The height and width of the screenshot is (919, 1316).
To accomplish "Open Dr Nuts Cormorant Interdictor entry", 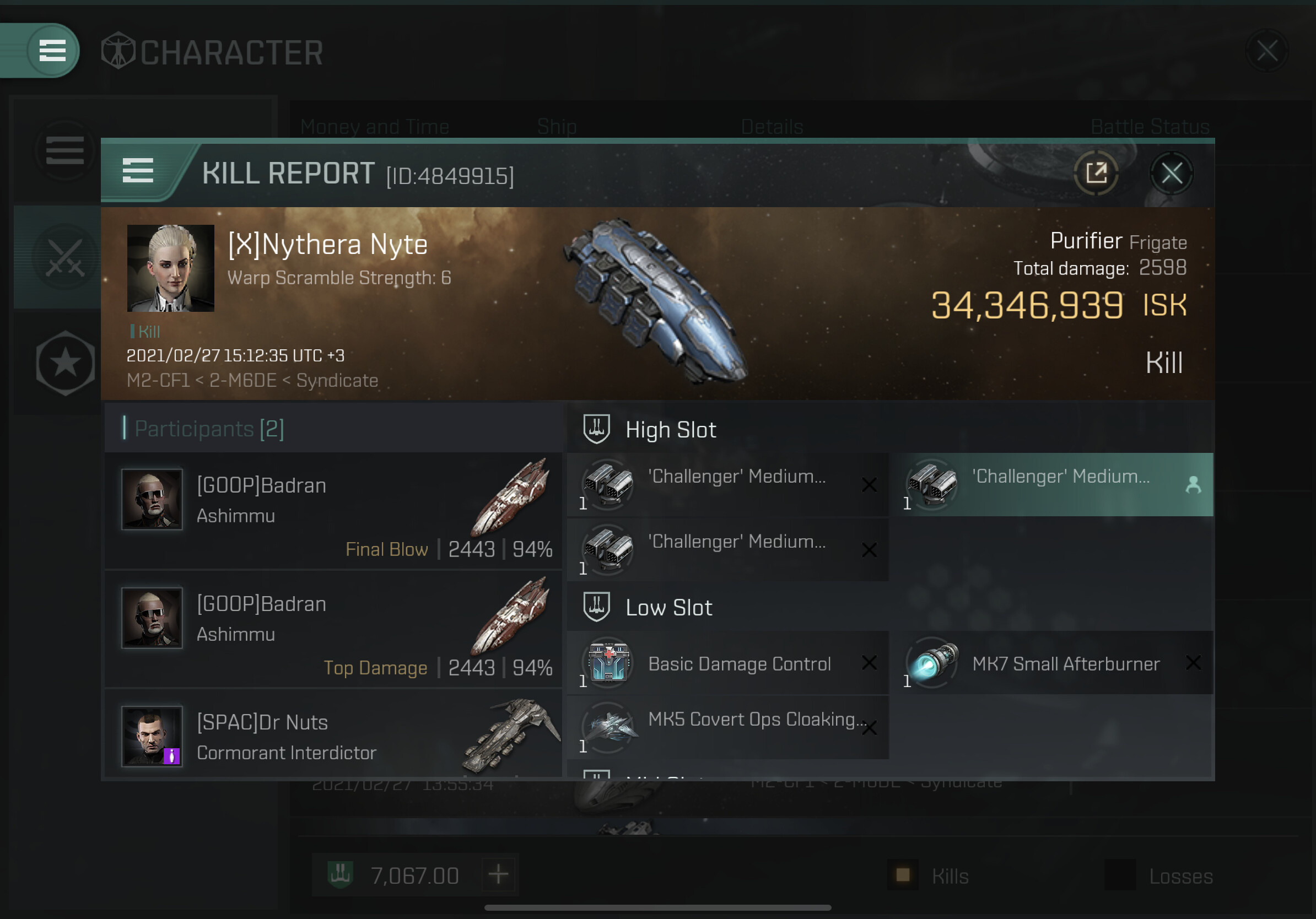I will 333,734.
